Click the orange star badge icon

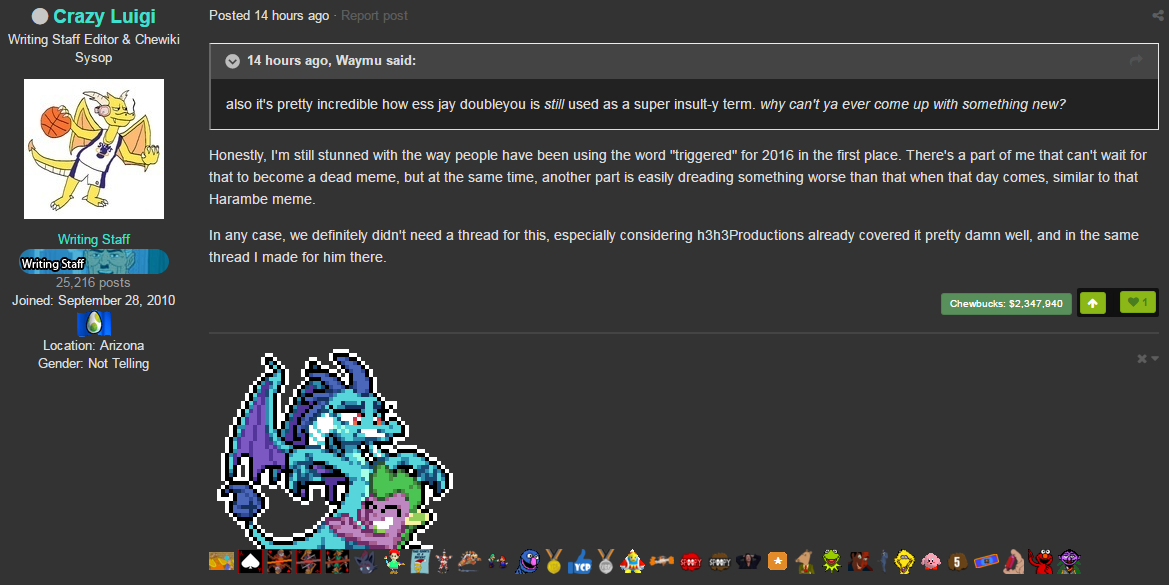pyautogui.click(x=777, y=560)
